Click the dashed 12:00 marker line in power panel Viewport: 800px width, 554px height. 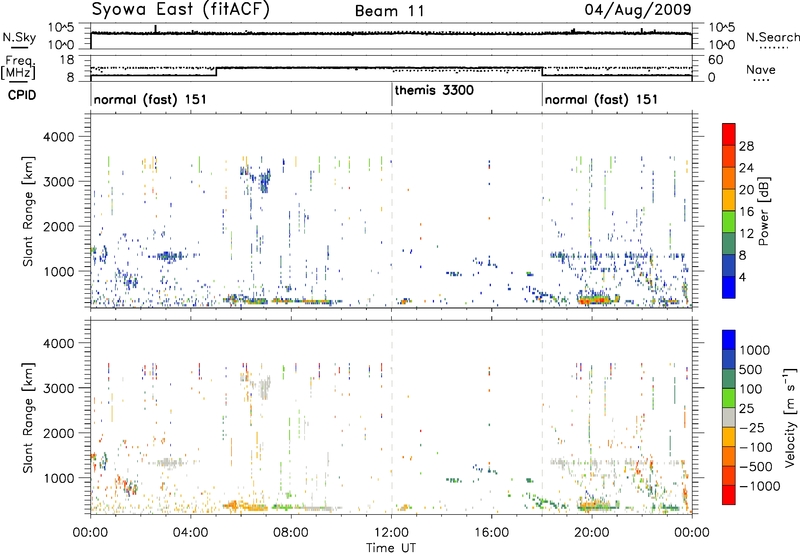pos(392,211)
